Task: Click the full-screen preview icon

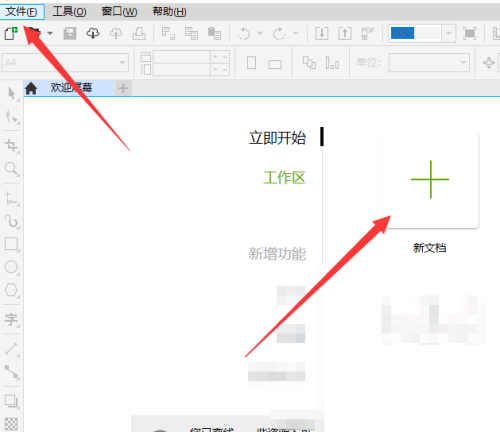Action: [x=470, y=33]
